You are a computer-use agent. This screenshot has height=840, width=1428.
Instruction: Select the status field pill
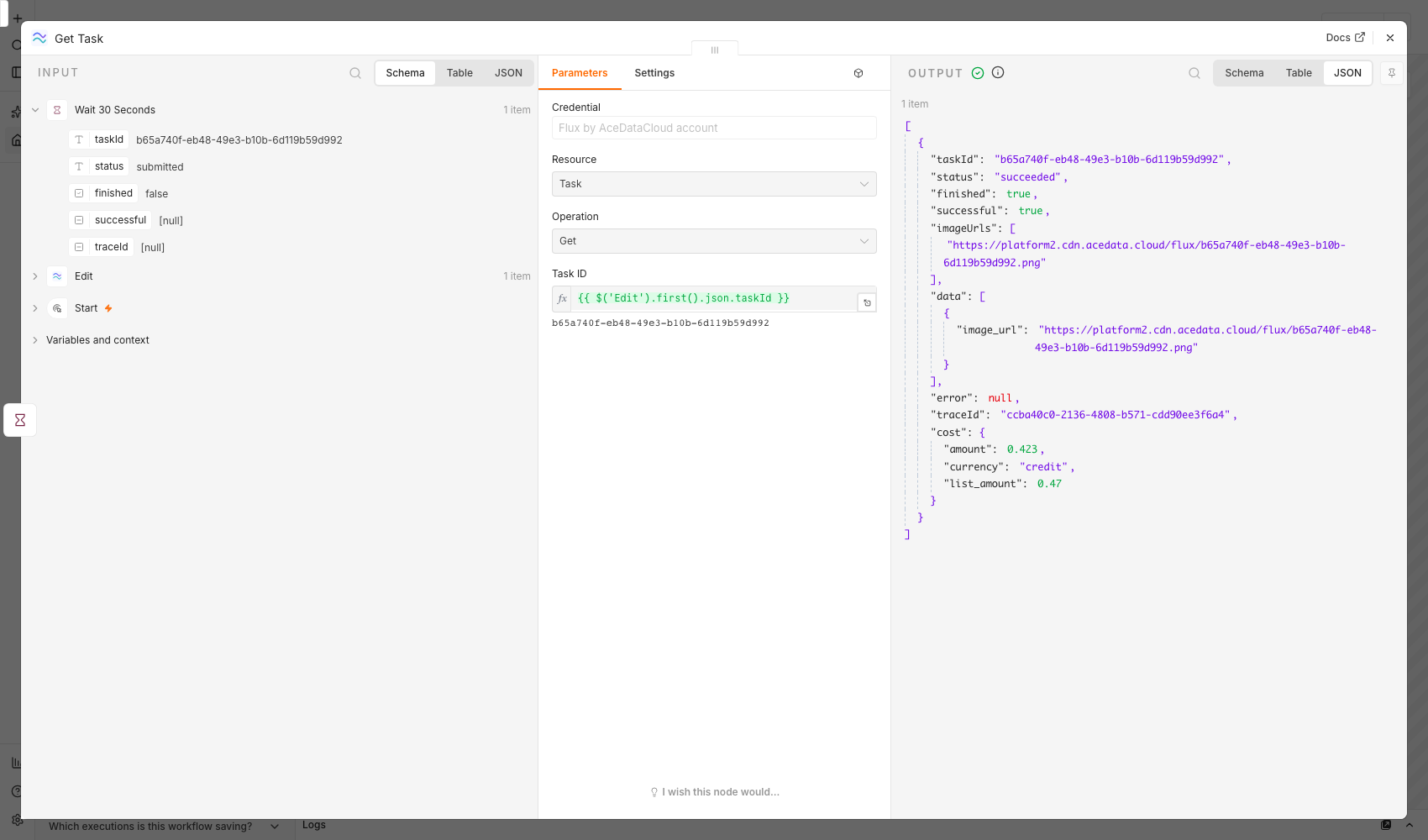[x=99, y=166]
